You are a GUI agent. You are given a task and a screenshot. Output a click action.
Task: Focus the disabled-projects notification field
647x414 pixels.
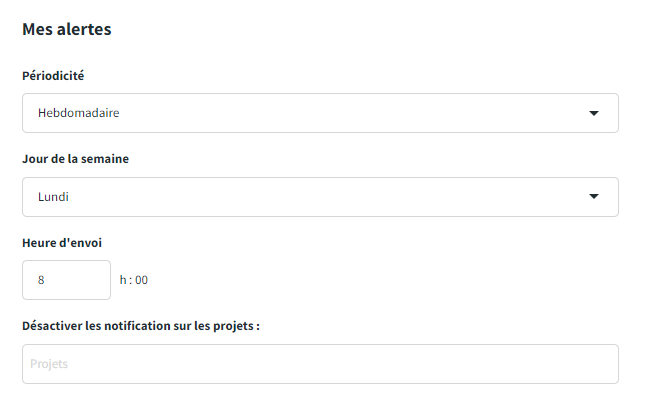coord(320,364)
